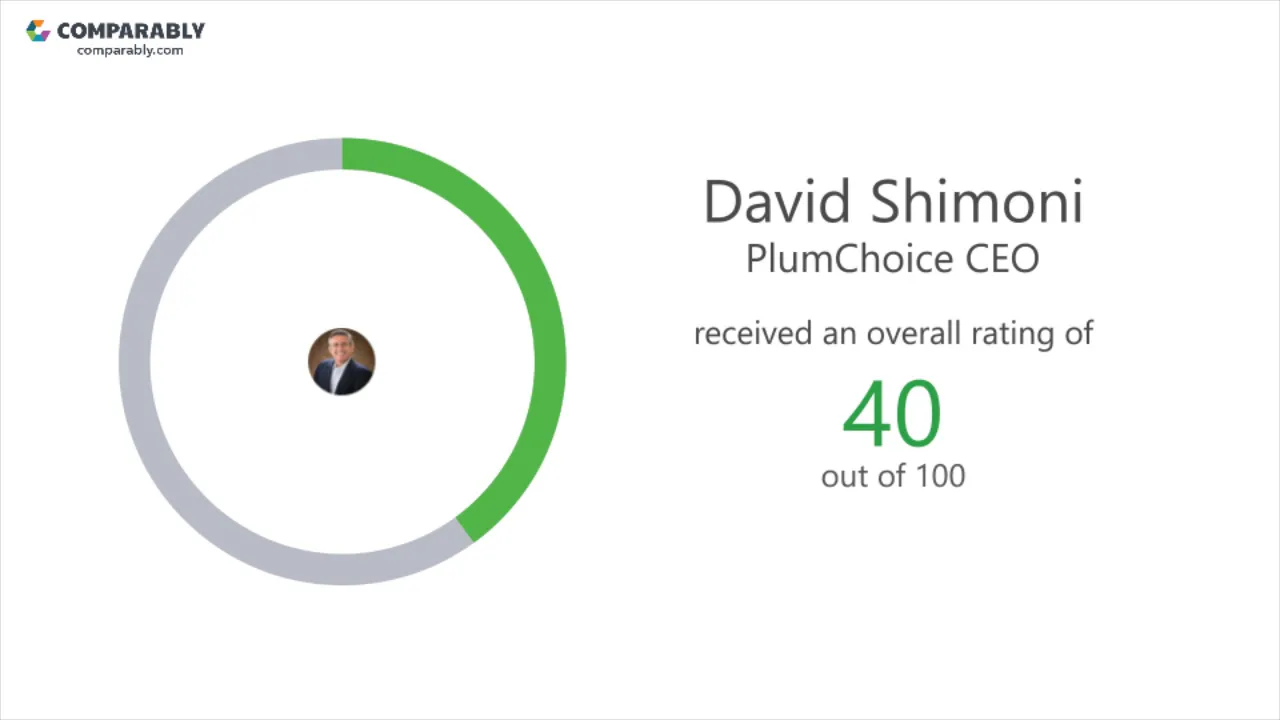This screenshot has width=1280, height=720.
Task: Click the letter C in COMPARABLY wordmark
Action: pos(65,31)
